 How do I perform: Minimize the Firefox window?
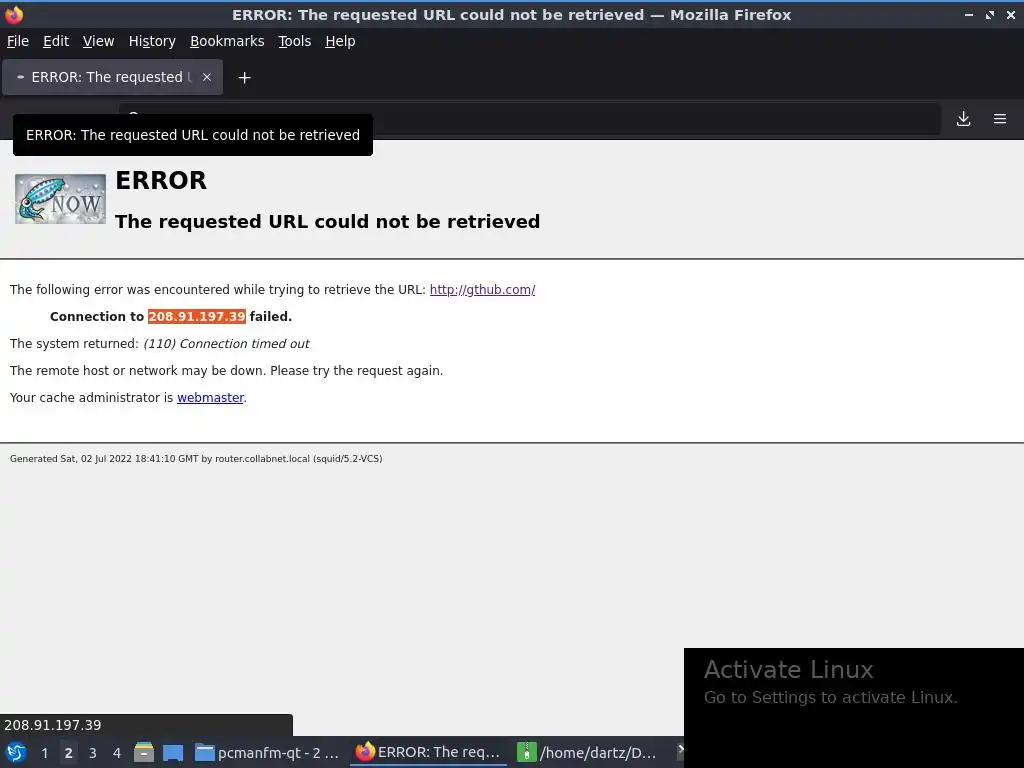coord(969,14)
